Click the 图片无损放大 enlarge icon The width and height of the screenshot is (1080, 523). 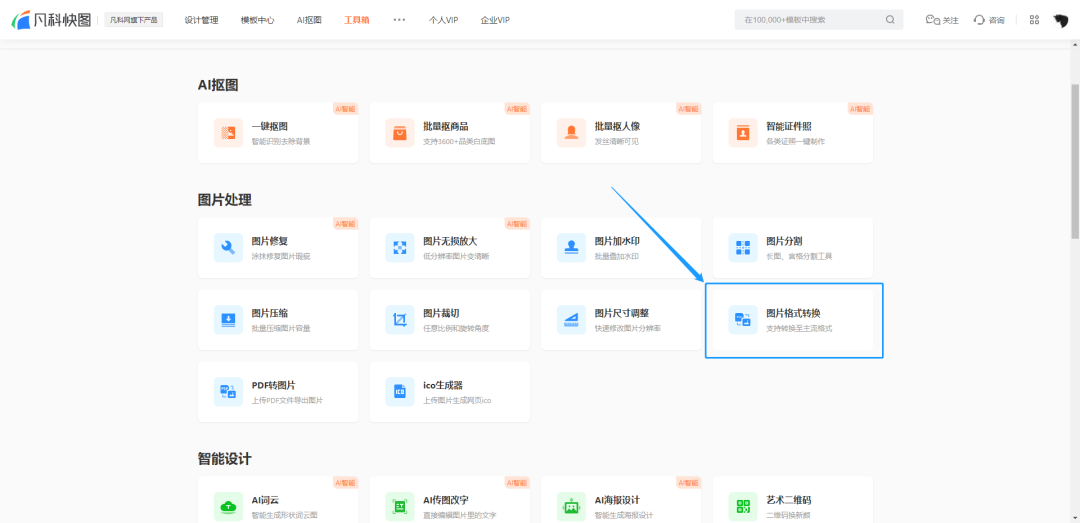pyautogui.click(x=399, y=247)
